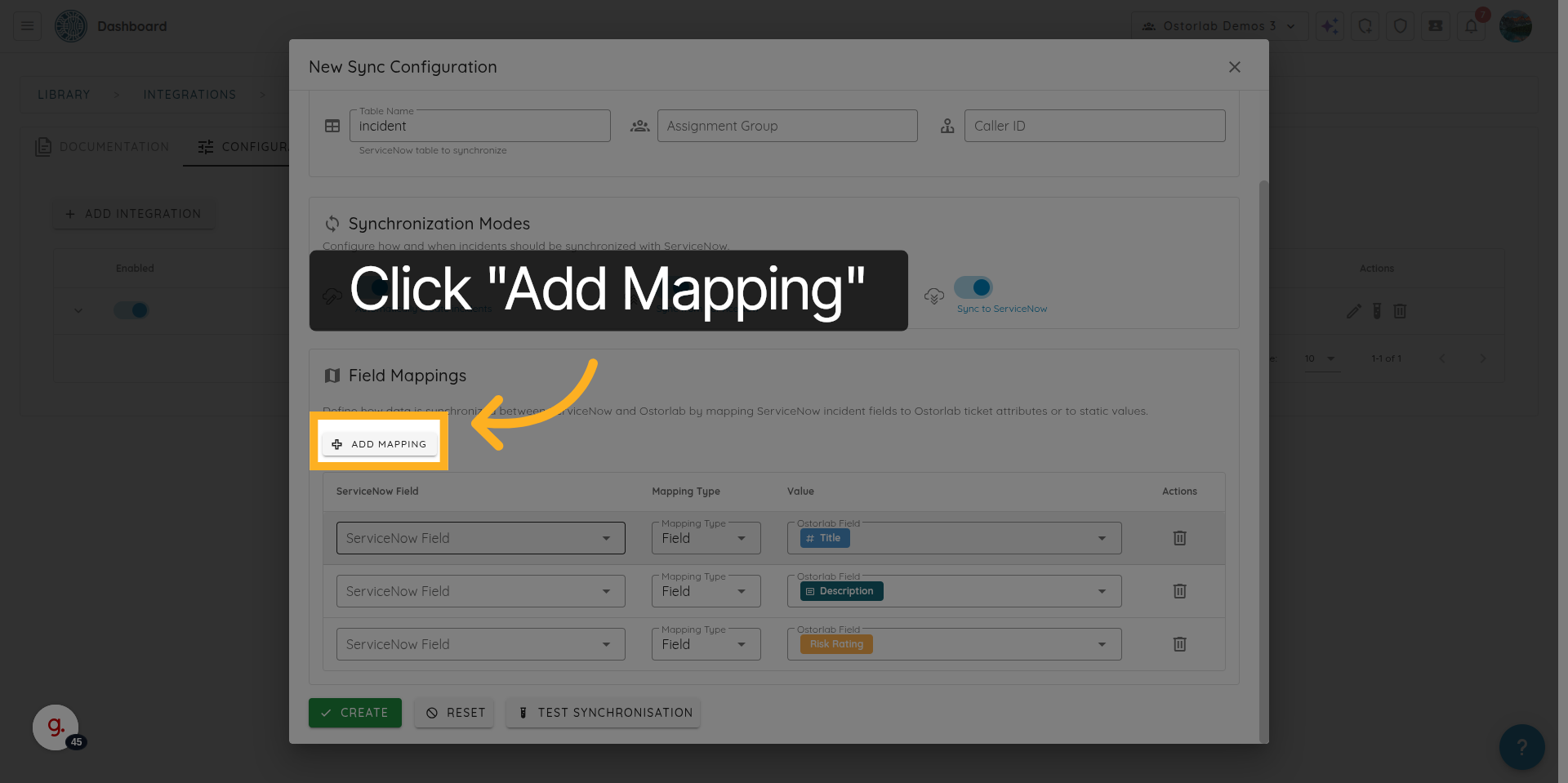Toggle the integration Enabled switch
The width and height of the screenshot is (1568, 783).
click(x=131, y=310)
